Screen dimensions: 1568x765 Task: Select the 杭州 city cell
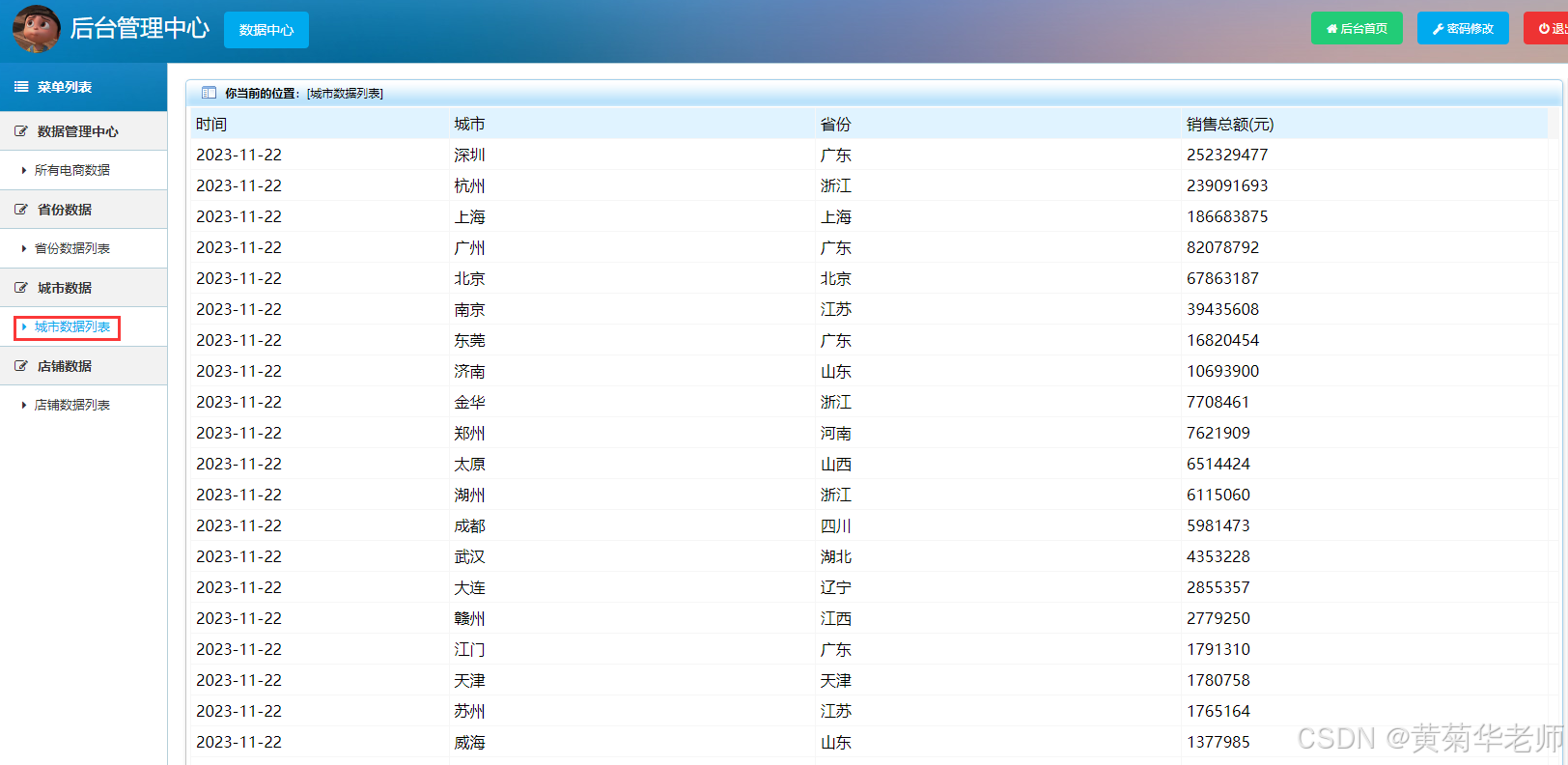[x=469, y=185]
